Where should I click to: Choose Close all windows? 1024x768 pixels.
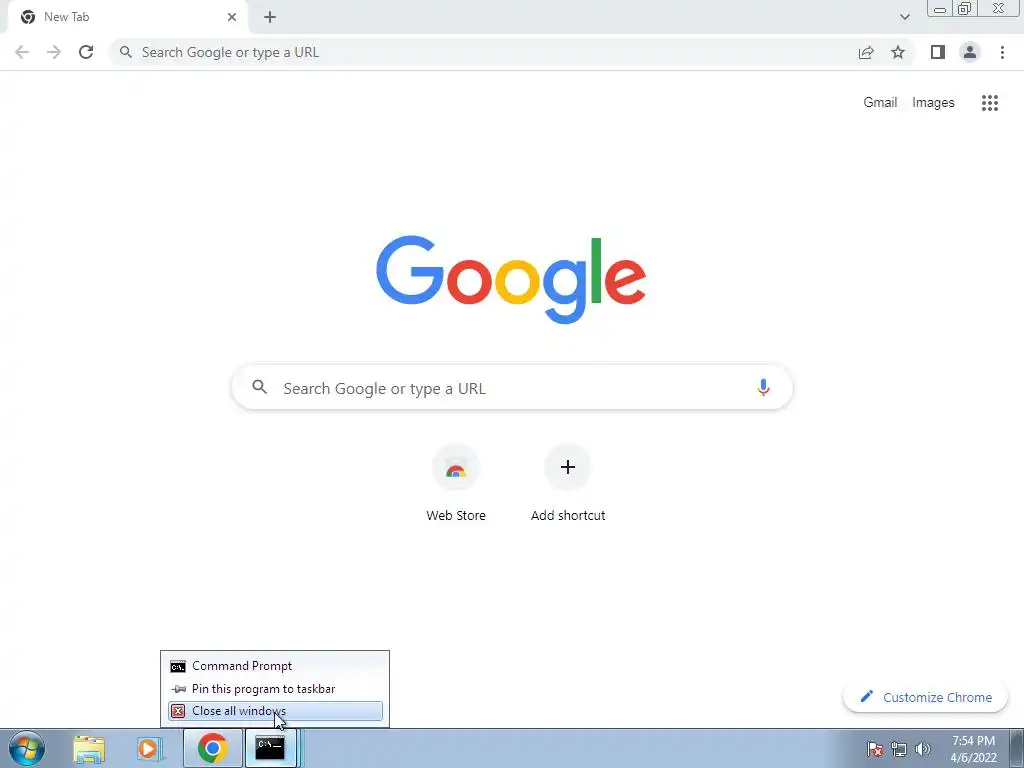(x=275, y=711)
